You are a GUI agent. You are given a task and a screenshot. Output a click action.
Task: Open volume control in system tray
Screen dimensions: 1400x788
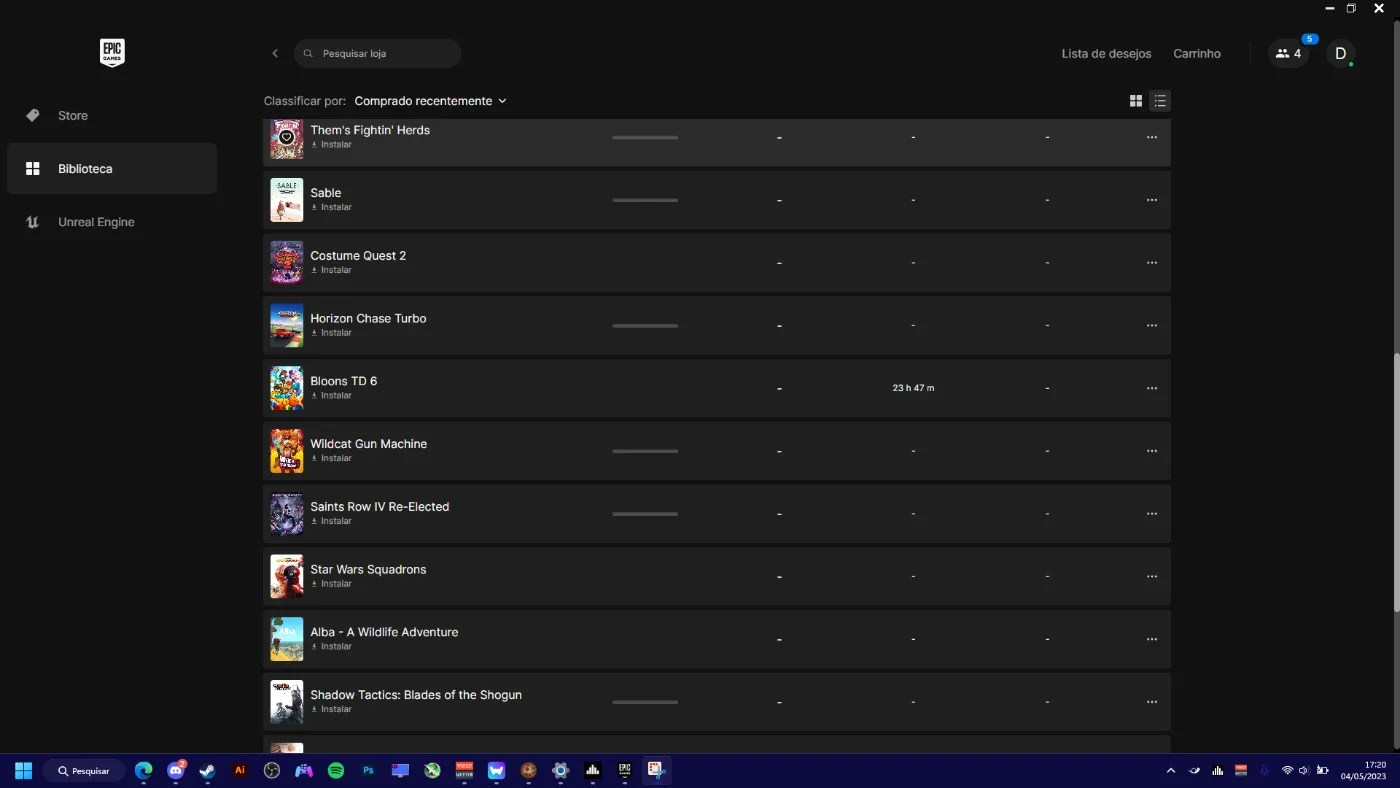click(x=1304, y=771)
